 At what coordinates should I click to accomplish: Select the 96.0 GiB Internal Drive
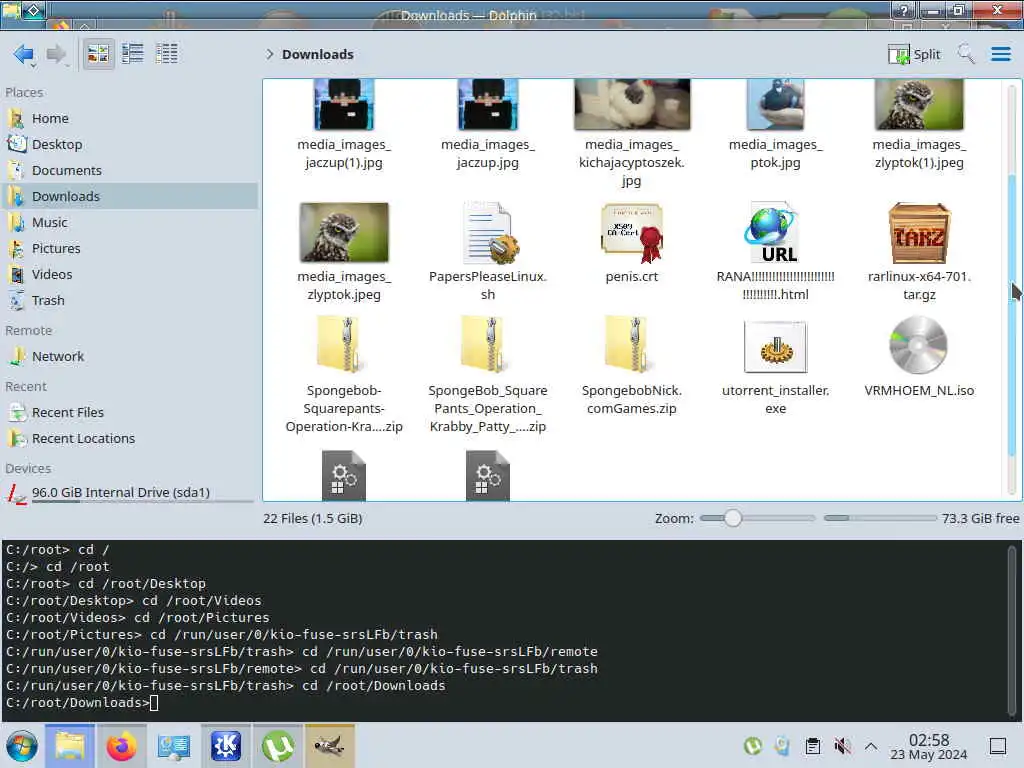[x=129, y=493]
